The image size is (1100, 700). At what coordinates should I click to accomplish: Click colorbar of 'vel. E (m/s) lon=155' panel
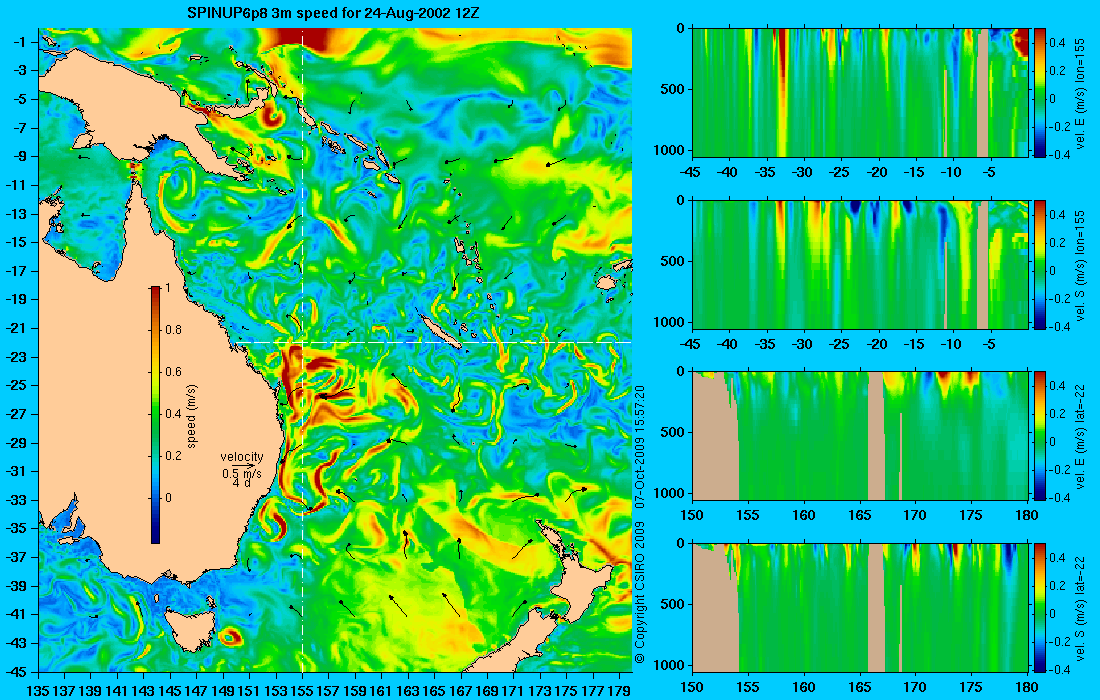click(1040, 93)
